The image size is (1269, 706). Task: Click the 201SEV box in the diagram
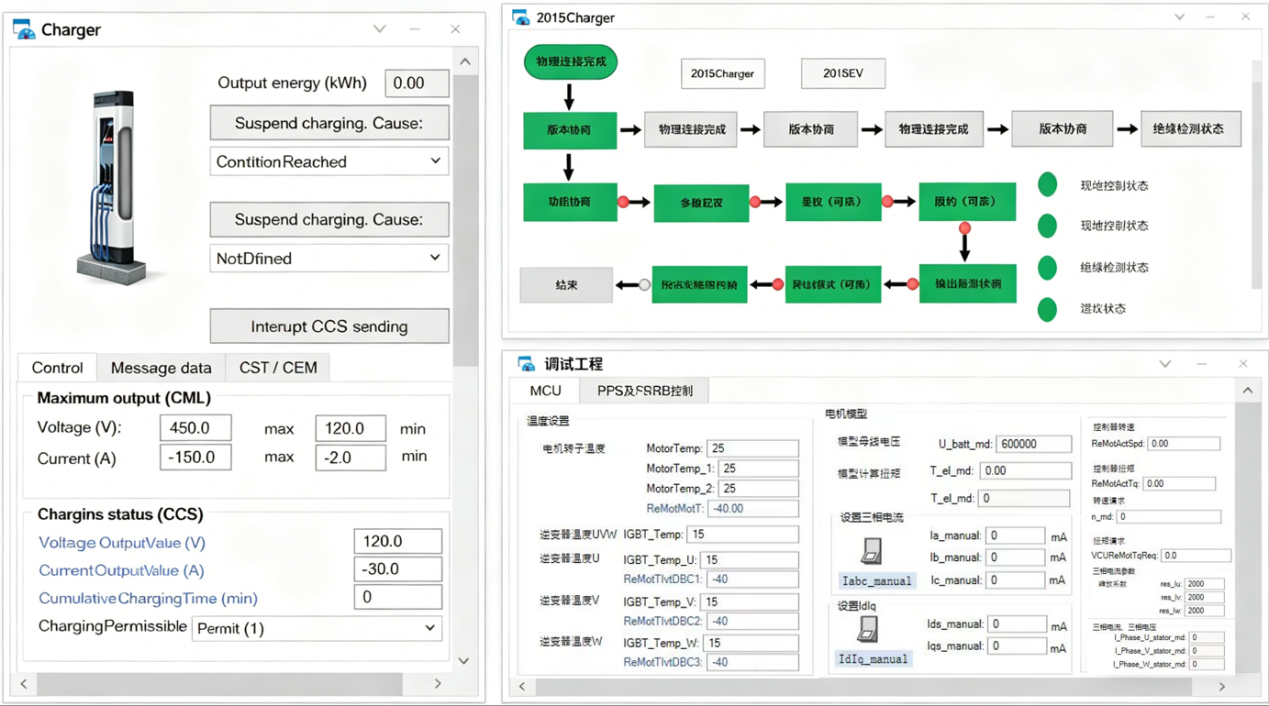pos(843,73)
